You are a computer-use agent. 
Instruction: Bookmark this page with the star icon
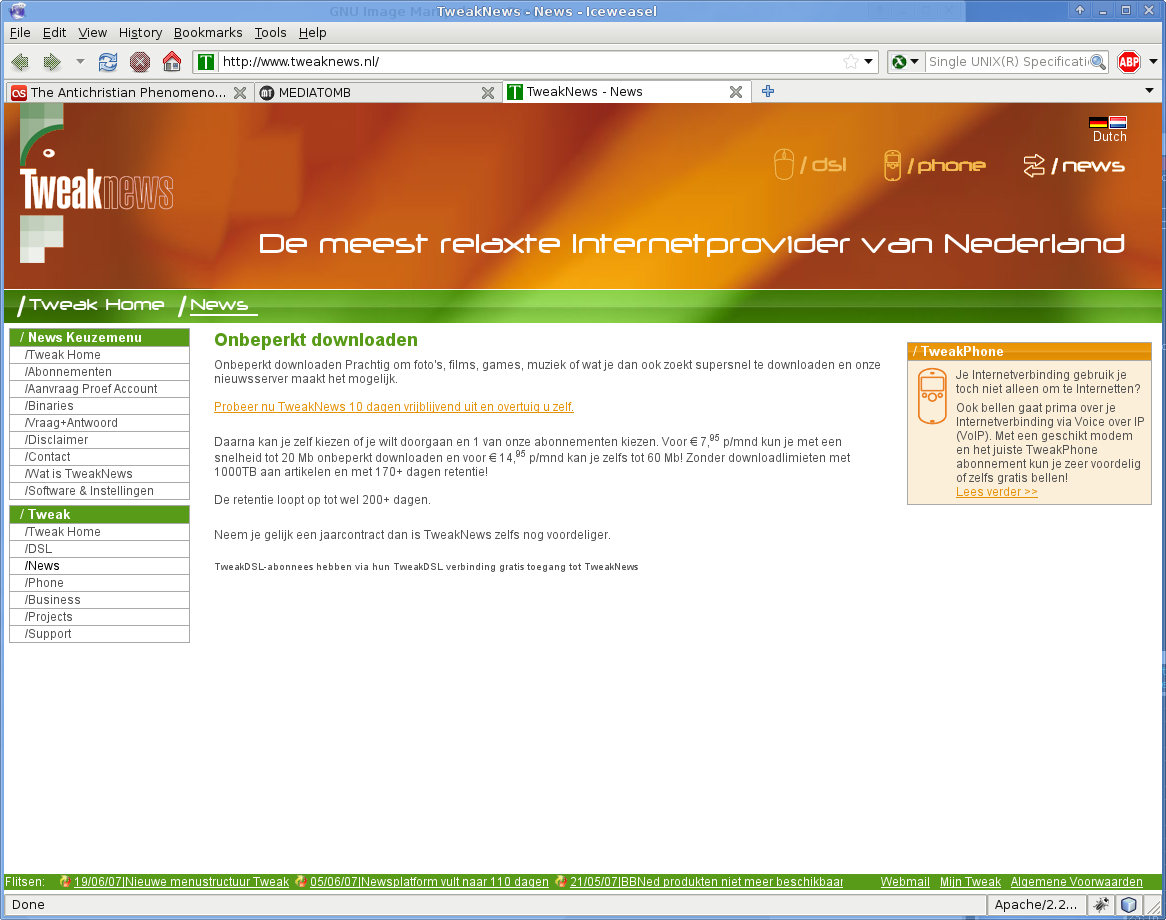pos(851,62)
